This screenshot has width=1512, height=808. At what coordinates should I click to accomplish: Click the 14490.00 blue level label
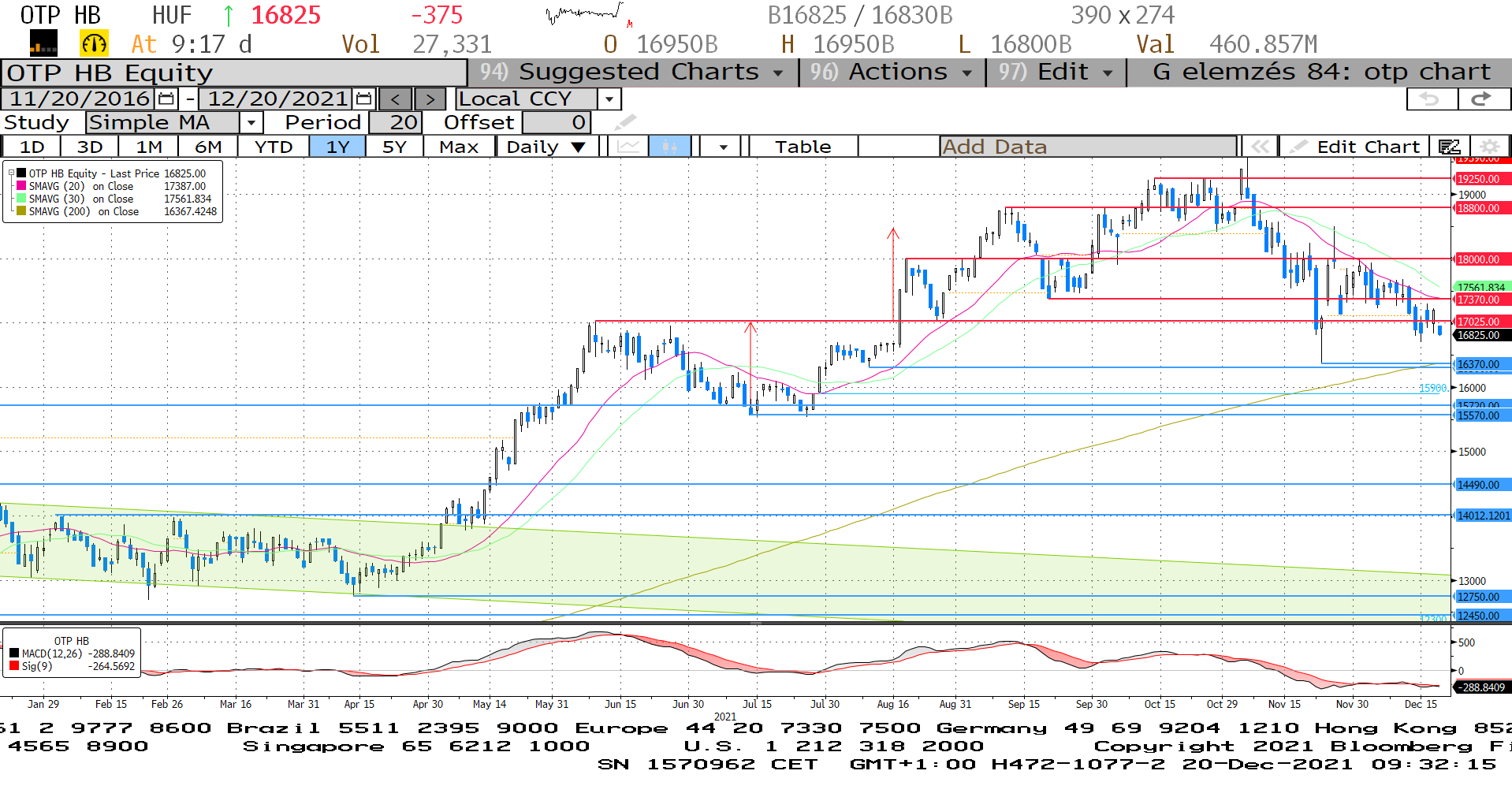1482,485
